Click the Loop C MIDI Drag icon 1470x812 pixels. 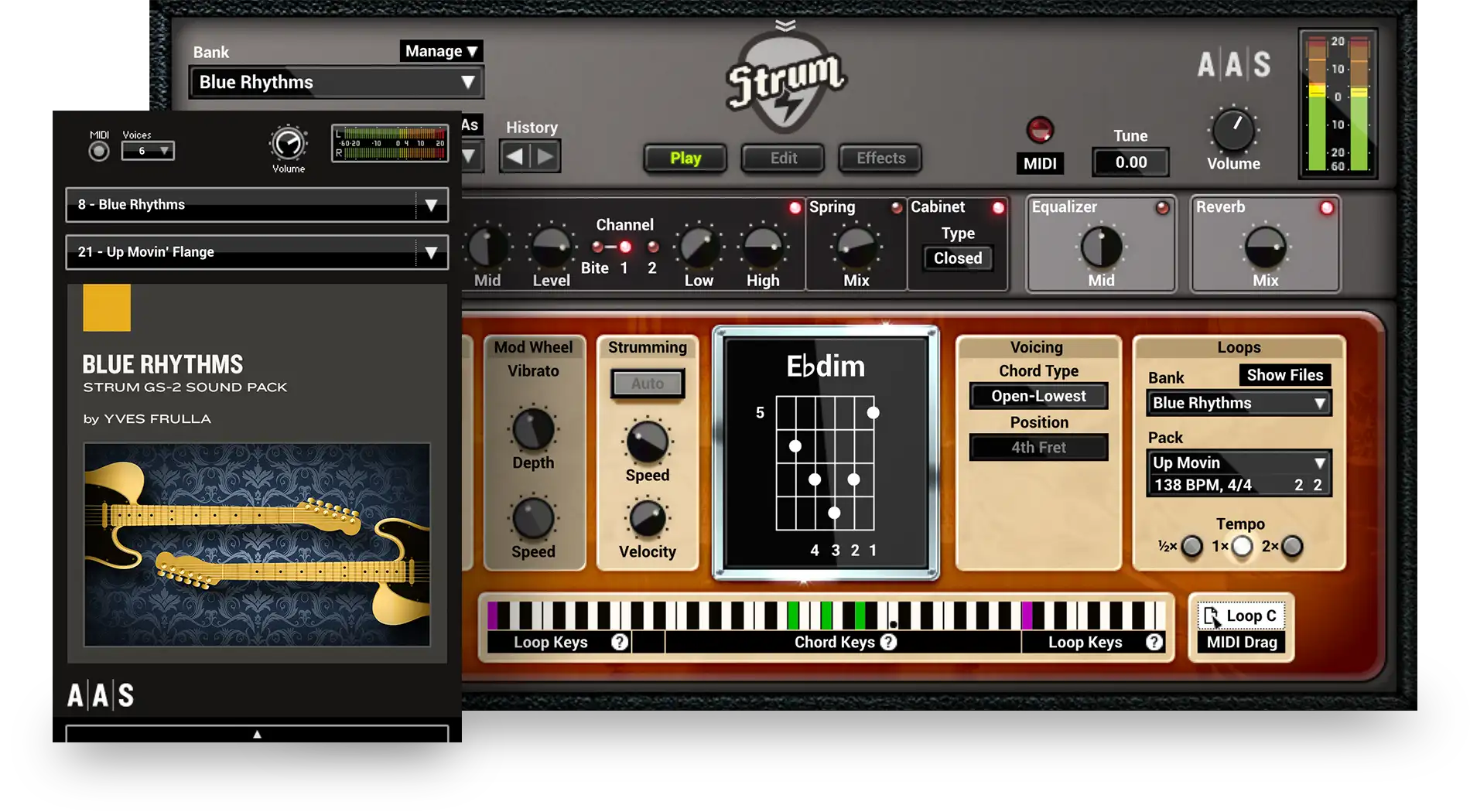point(1211,616)
